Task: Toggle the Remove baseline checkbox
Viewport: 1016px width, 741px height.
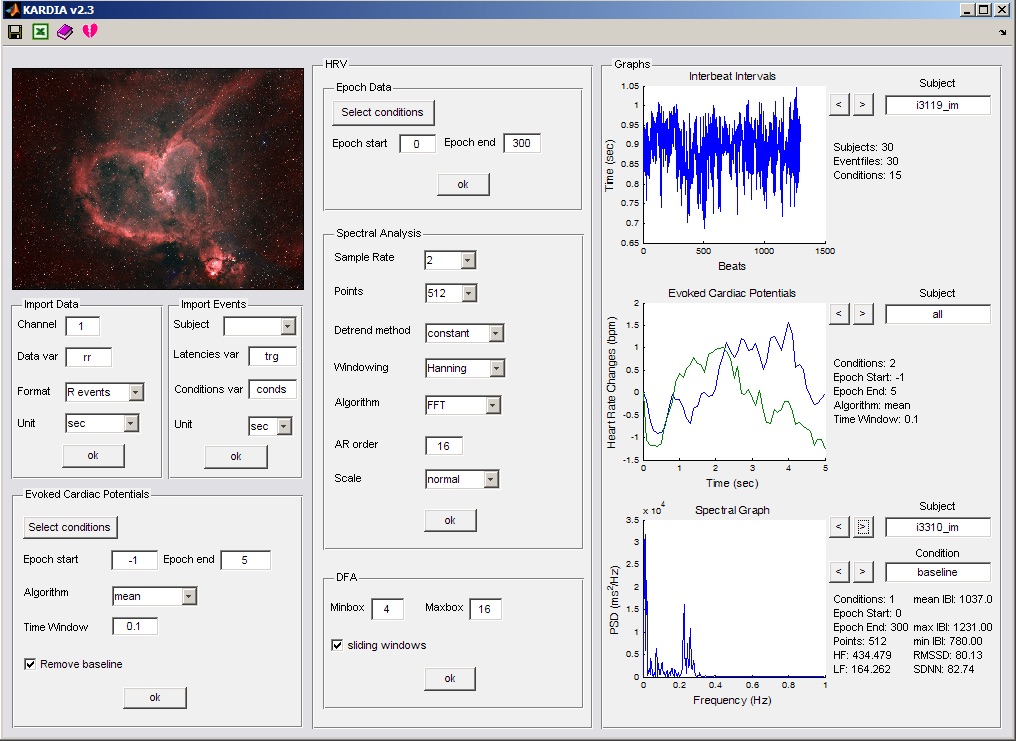Action: click(x=30, y=664)
